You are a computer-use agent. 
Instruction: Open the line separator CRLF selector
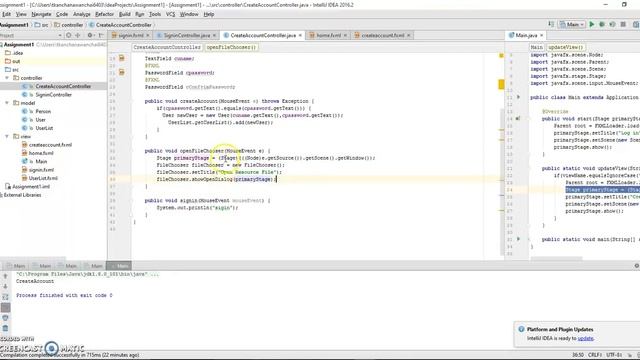click(594, 355)
